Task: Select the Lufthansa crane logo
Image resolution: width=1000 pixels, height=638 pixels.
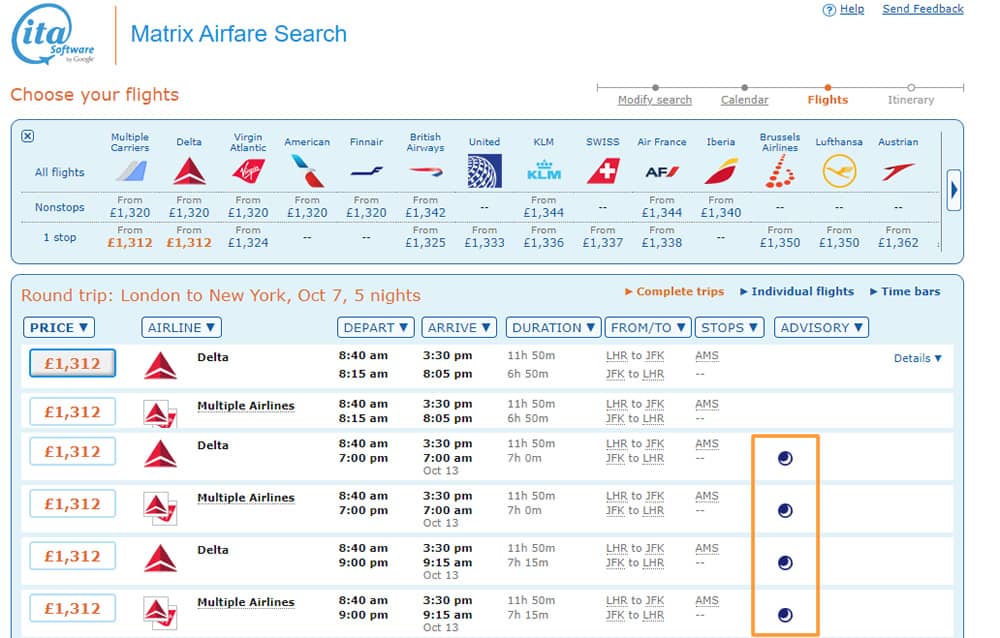Action: pyautogui.click(x=839, y=171)
